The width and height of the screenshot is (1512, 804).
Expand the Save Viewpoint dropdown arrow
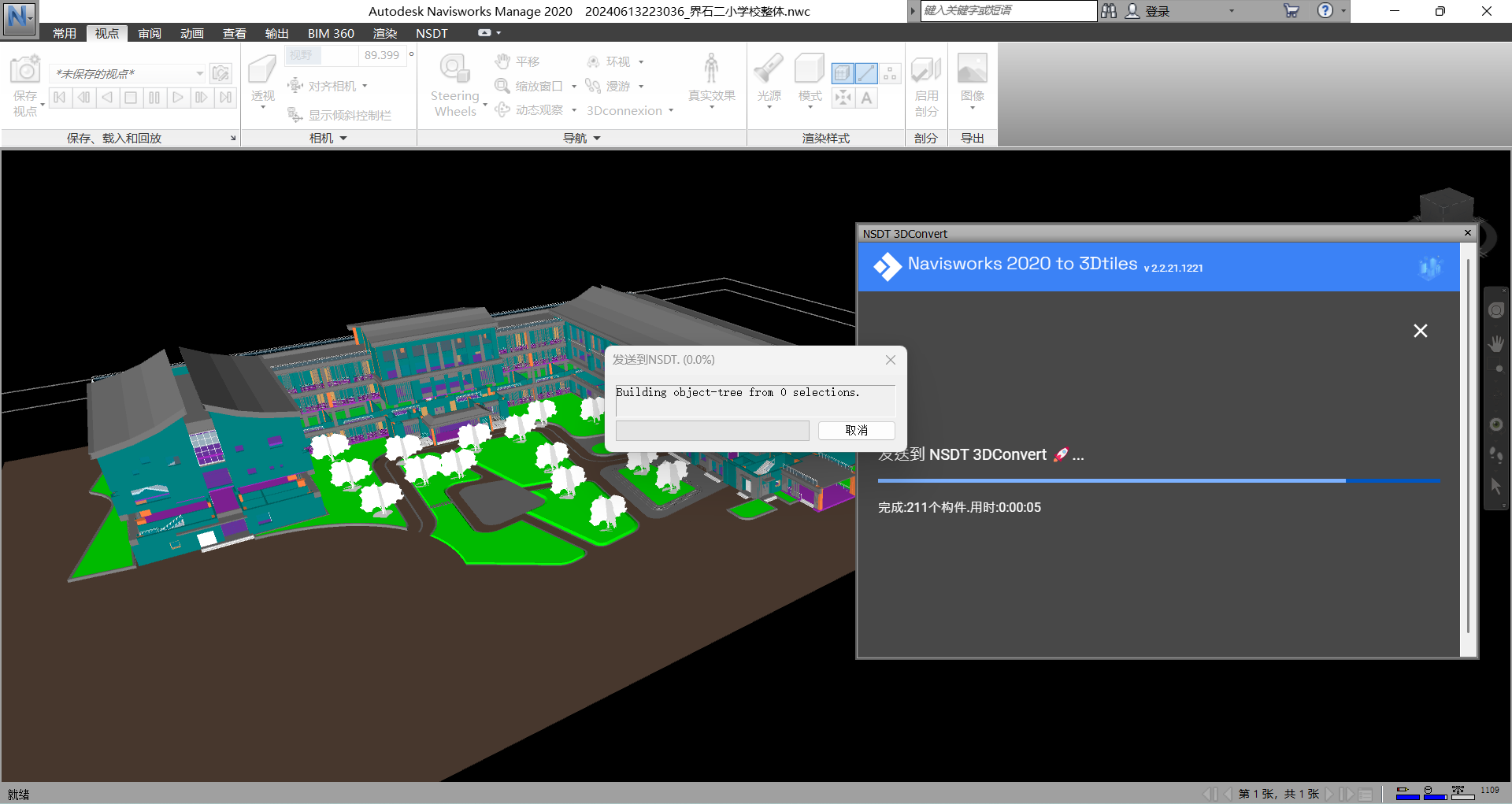coord(42,104)
